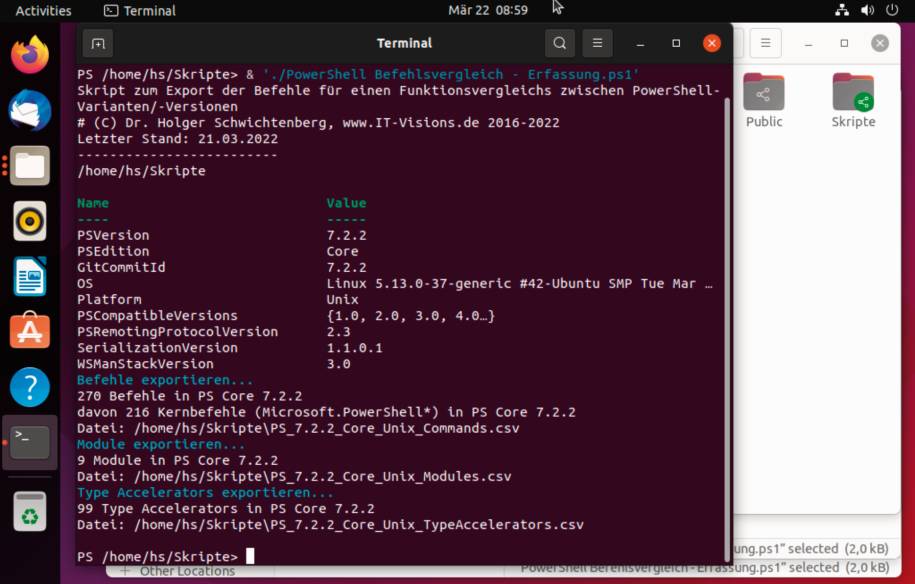Select the Public folder in Files
The height and width of the screenshot is (584, 915).
coord(763,100)
